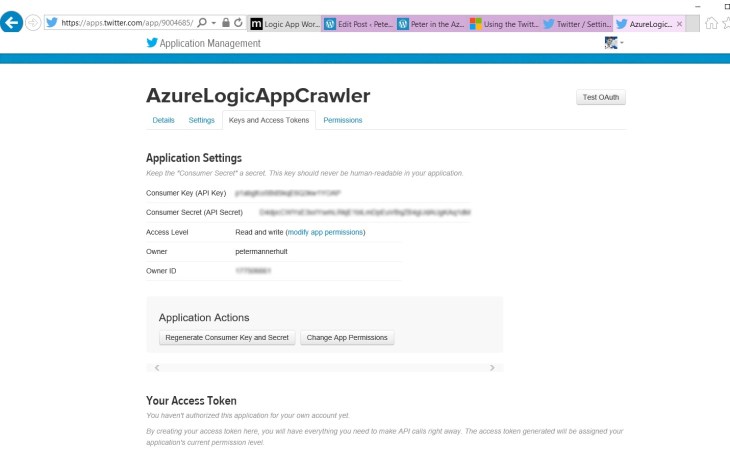Click the lock security icon in address bar
The height and width of the screenshot is (451, 730).
click(225, 22)
